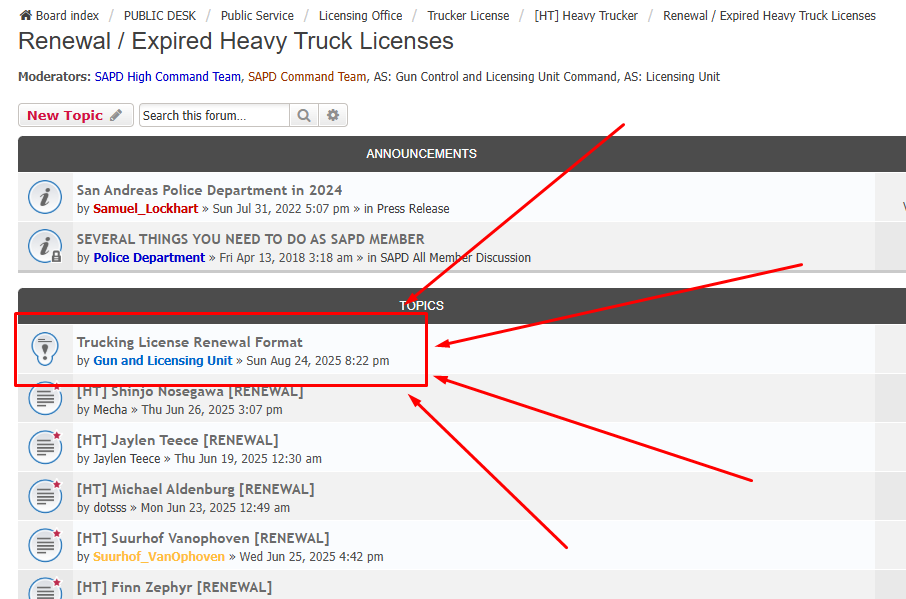View Jaylen Teece author profile
The image size is (906, 599).
[x=127, y=459]
